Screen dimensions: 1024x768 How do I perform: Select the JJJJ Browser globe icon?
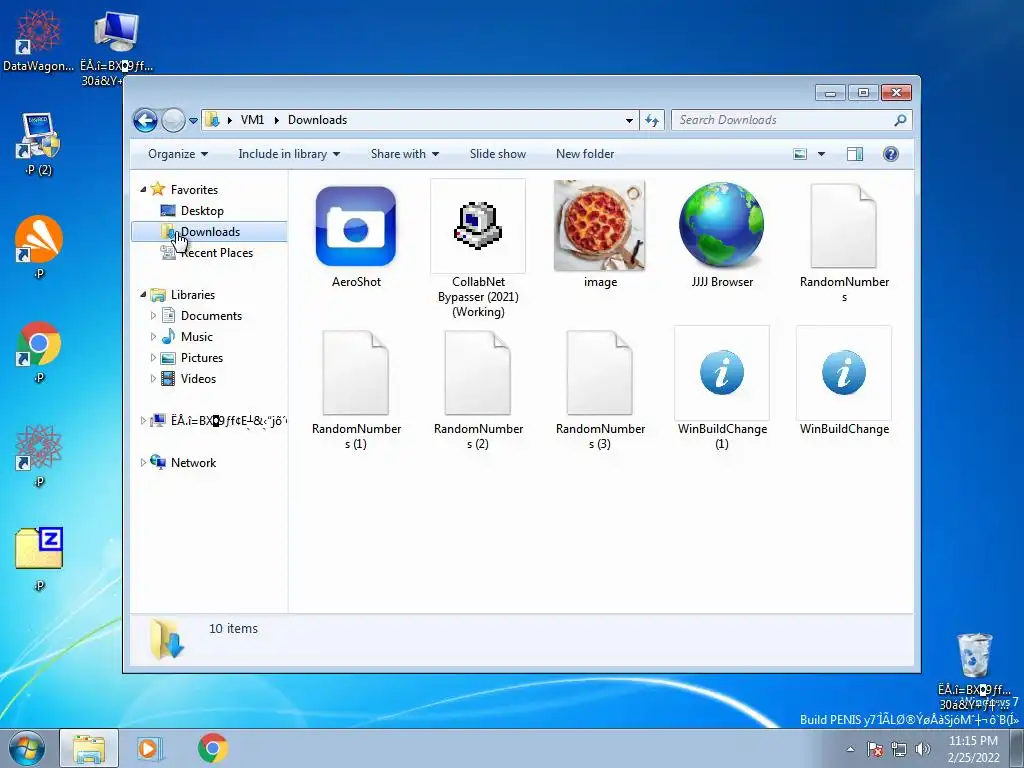point(721,225)
